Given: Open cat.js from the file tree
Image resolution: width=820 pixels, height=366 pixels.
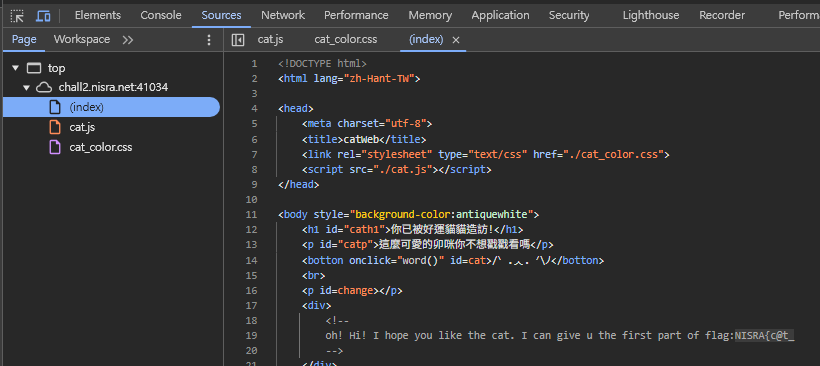Looking at the screenshot, I should coord(82,127).
